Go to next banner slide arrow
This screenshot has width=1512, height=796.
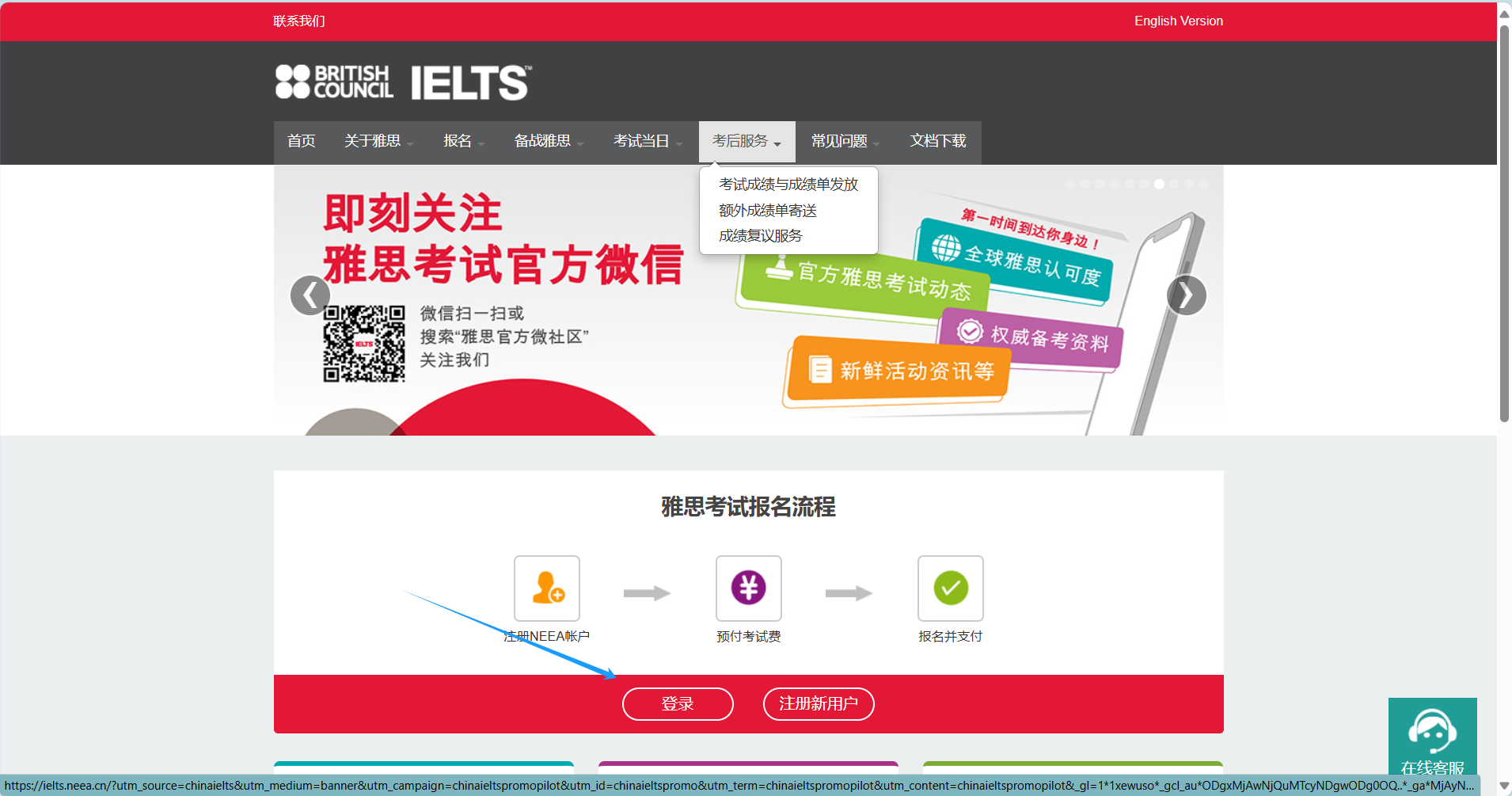pos(1186,295)
